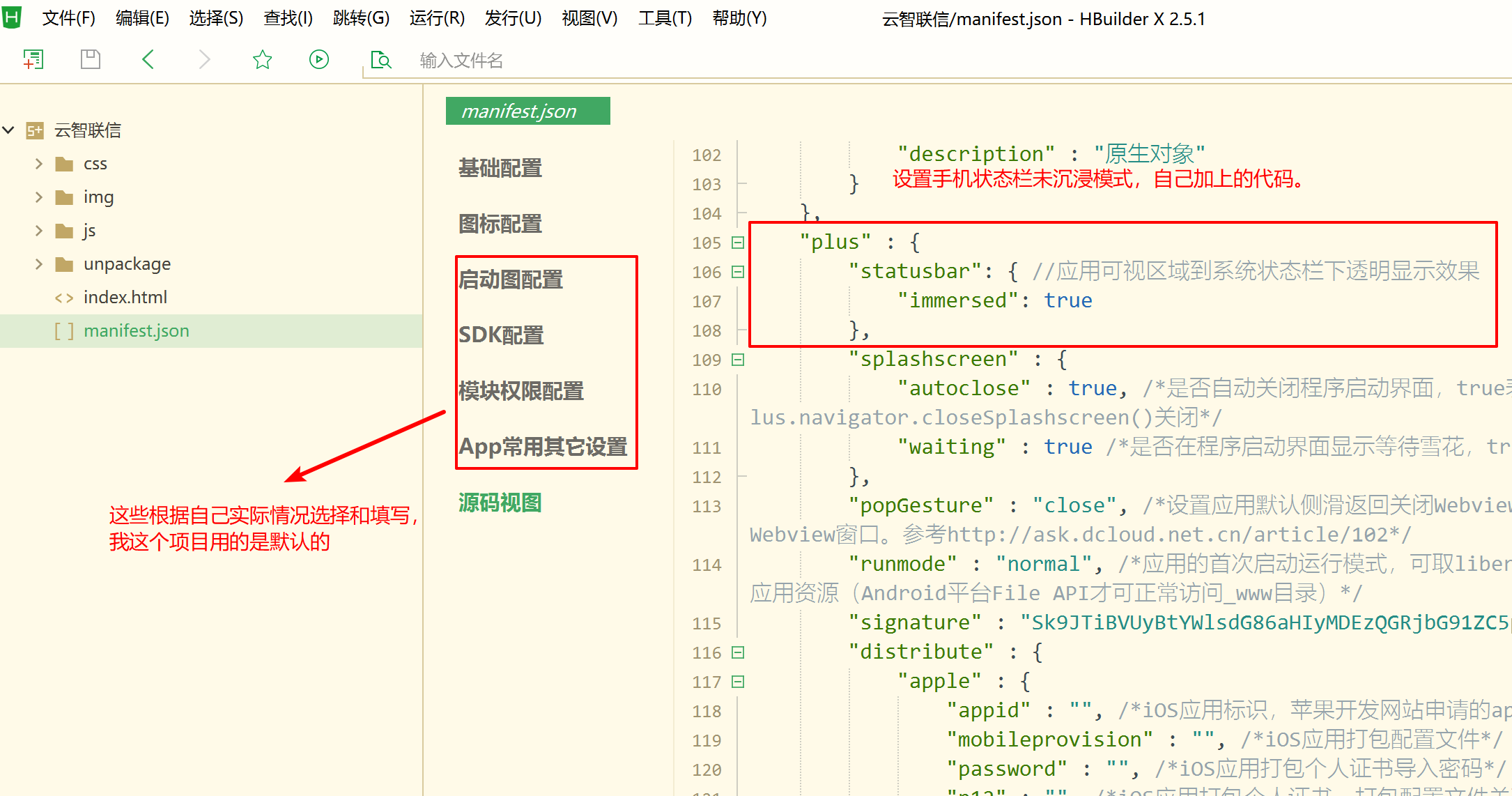Click the bookmark star icon
The image size is (1512, 796).
click(x=262, y=59)
